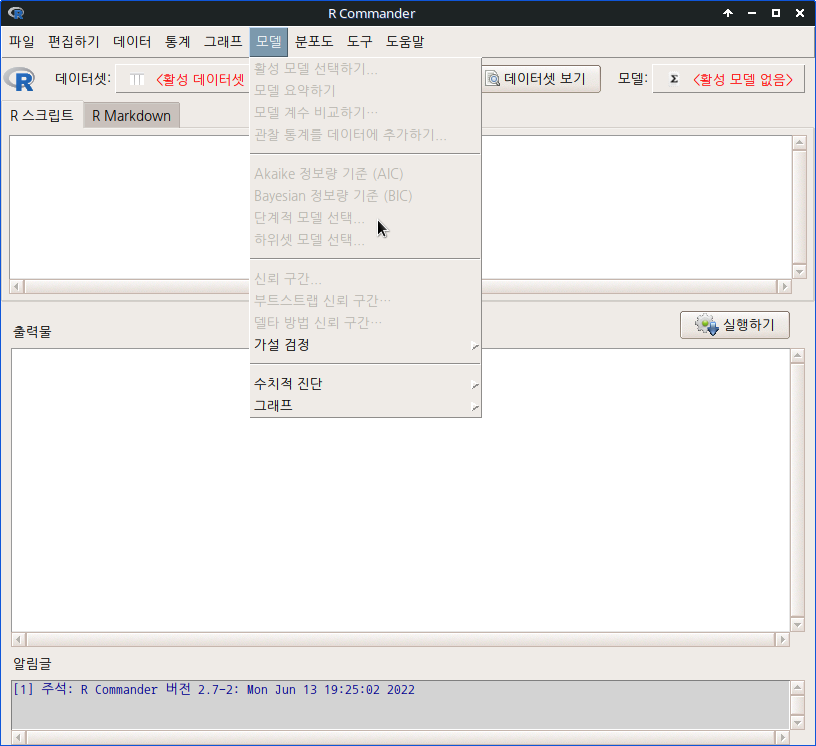The height and width of the screenshot is (746, 816).
Task: Click the R logo icon beside 데이터셋
Action: (20, 79)
